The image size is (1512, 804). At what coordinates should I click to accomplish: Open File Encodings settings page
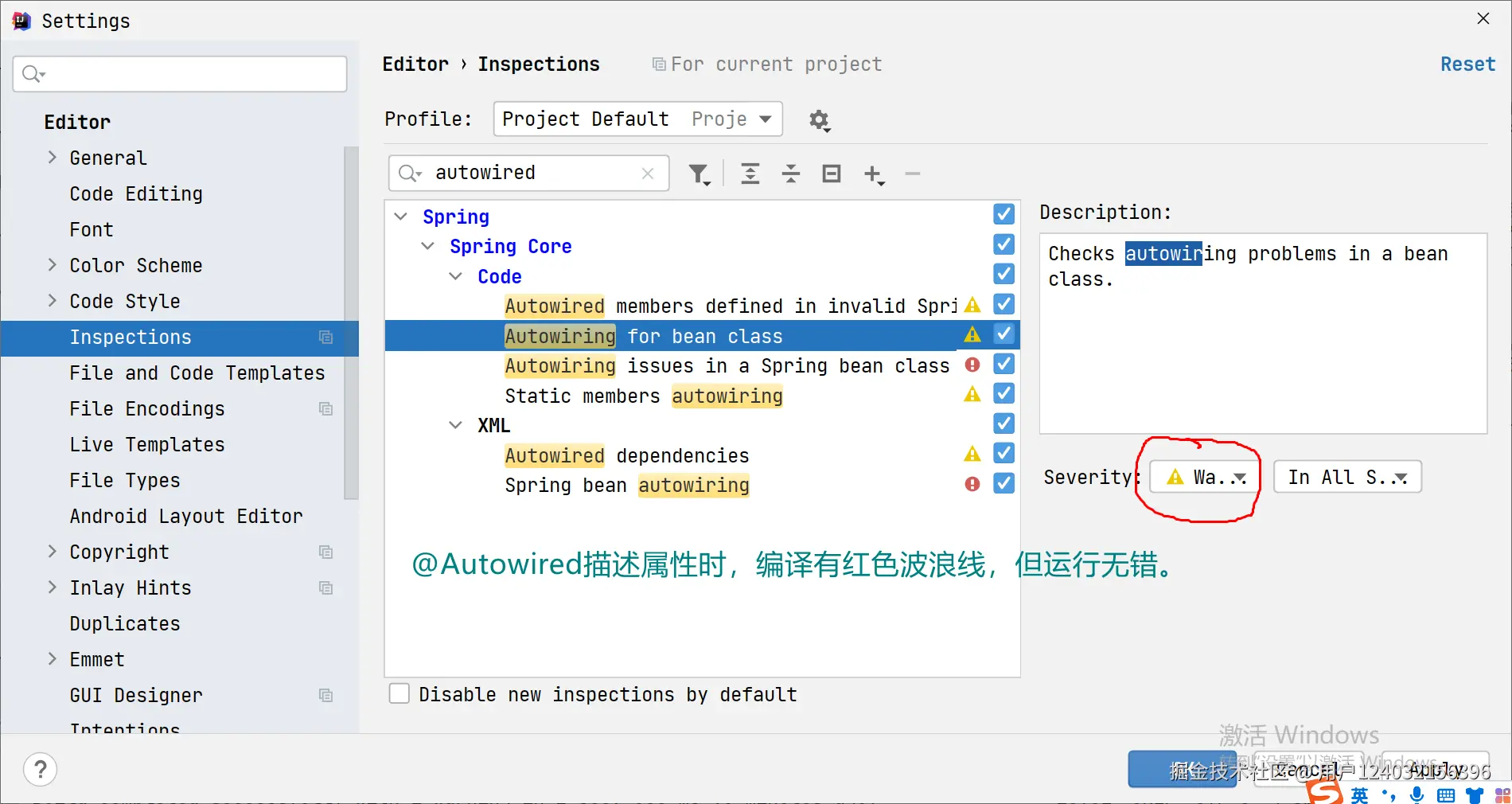point(147,408)
